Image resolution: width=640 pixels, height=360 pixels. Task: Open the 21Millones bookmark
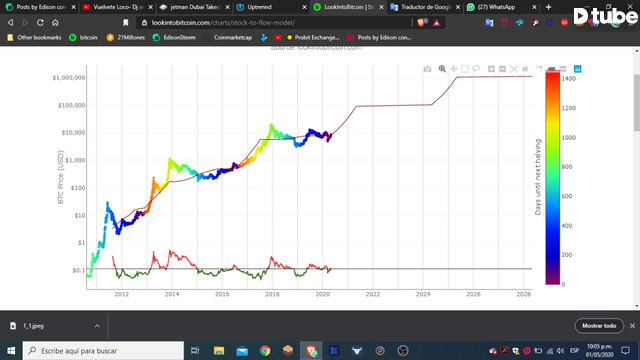pyautogui.click(x=126, y=38)
